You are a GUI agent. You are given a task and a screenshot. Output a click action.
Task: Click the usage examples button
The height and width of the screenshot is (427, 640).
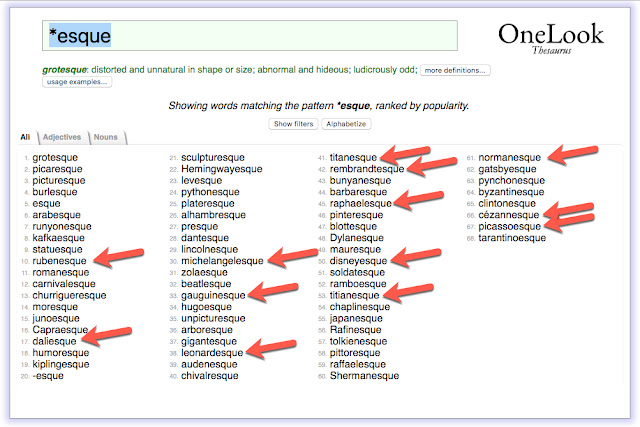[x=77, y=82]
